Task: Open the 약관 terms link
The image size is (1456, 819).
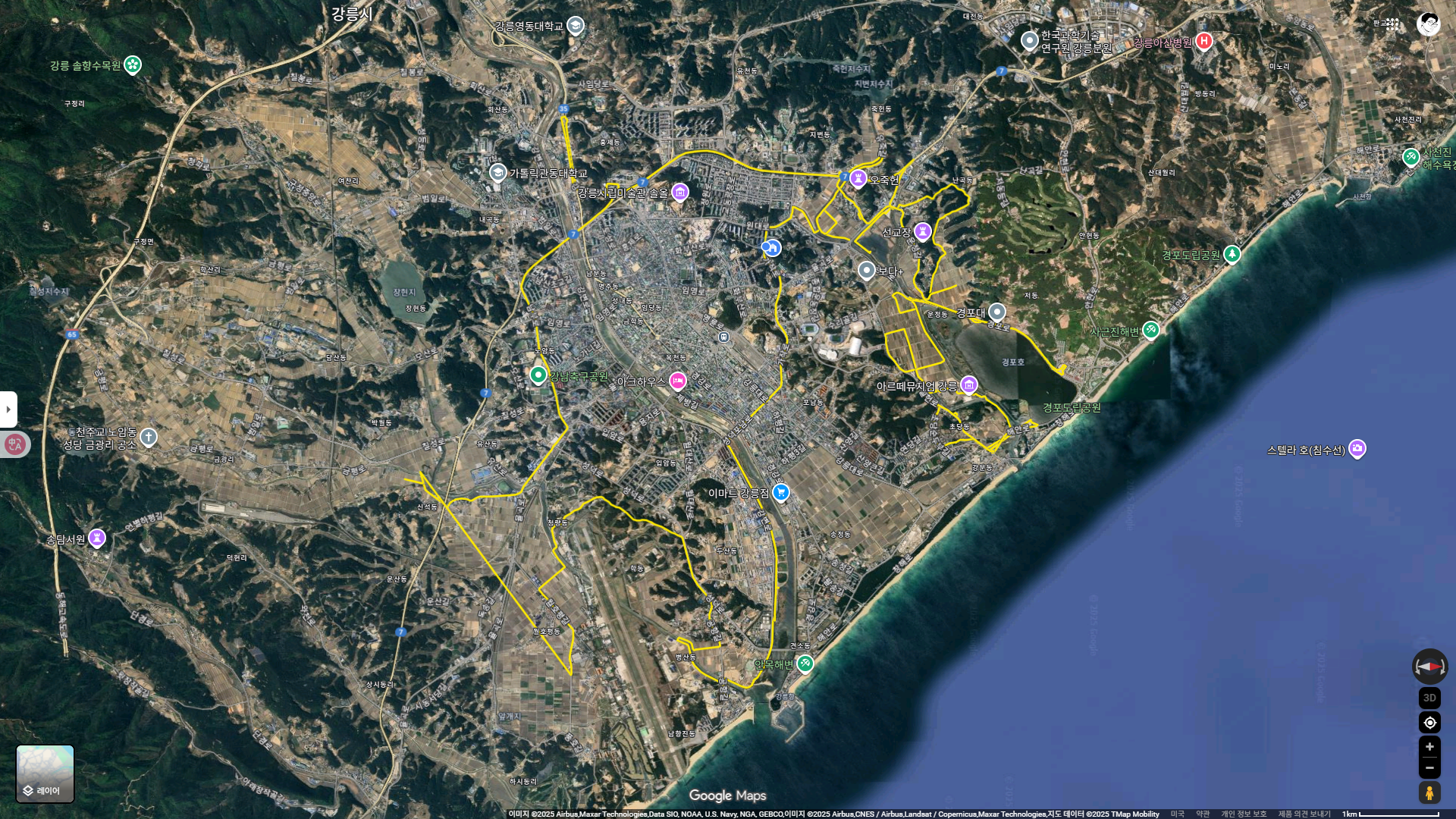Action: click(1203, 814)
